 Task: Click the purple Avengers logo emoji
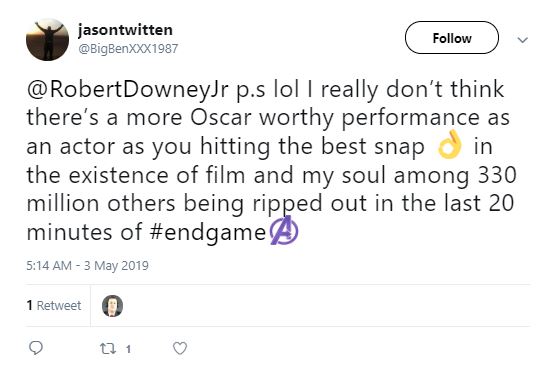coord(284,231)
